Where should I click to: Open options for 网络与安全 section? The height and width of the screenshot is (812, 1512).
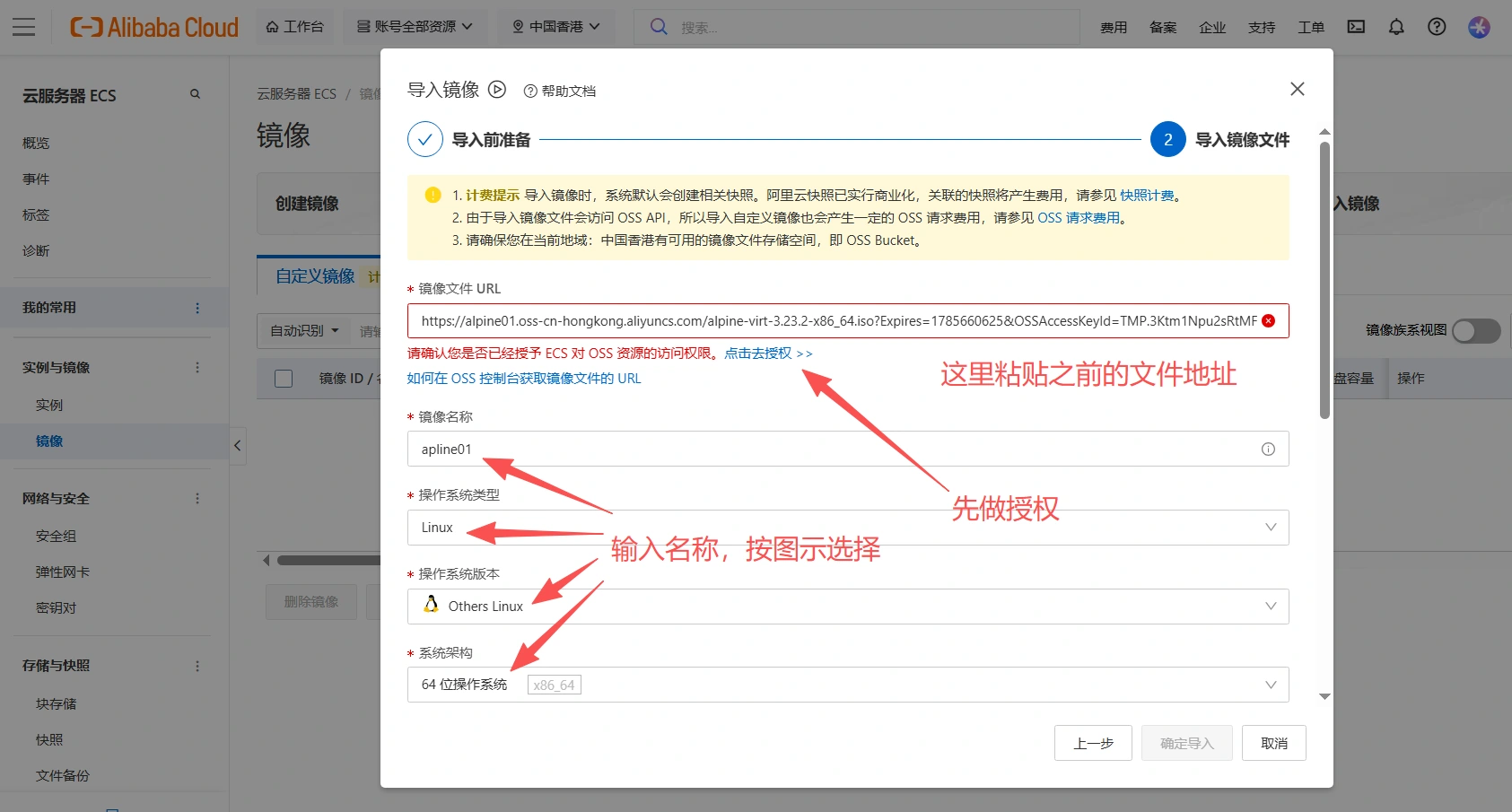click(197, 498)
